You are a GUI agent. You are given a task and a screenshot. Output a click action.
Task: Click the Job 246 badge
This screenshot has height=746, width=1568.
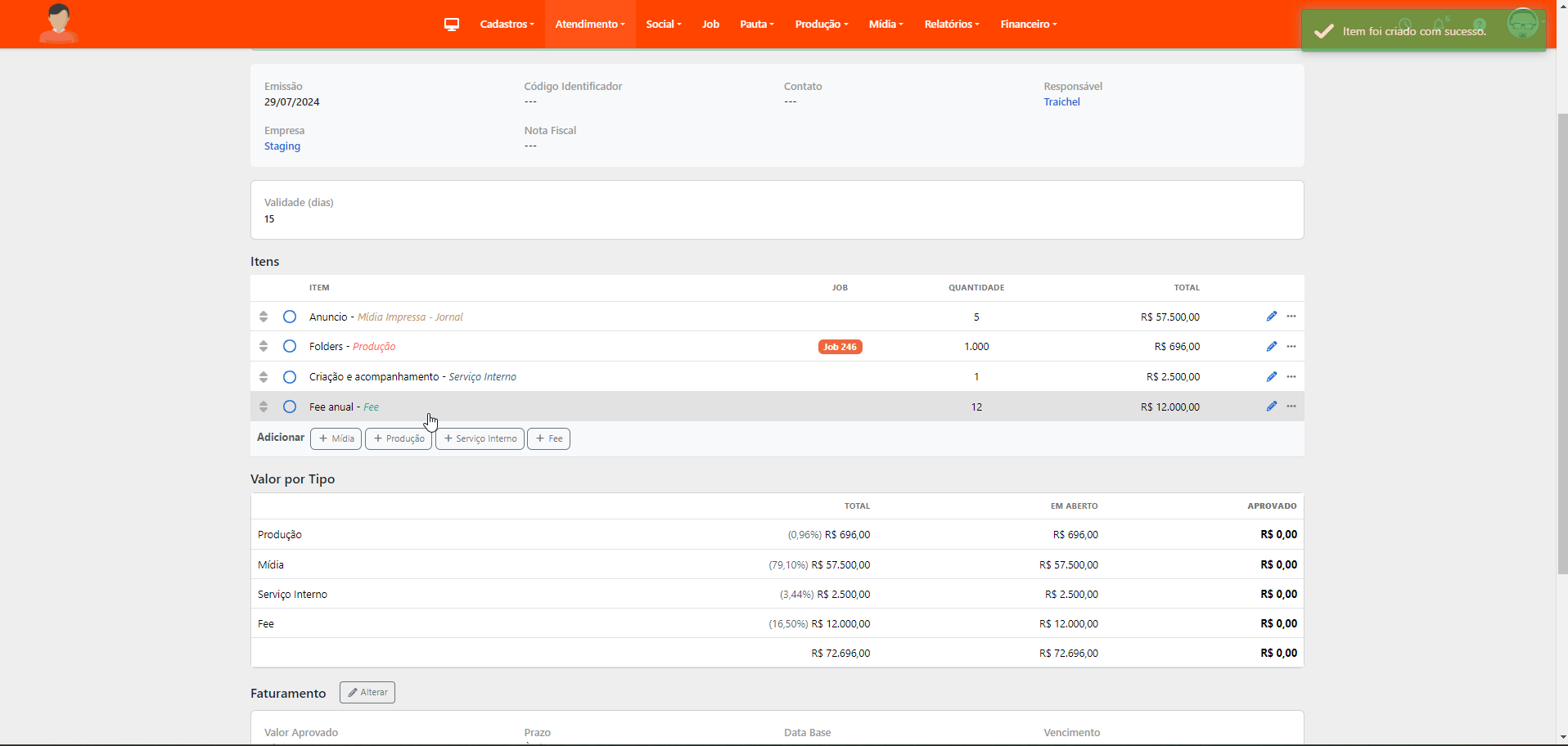point(840,347)
